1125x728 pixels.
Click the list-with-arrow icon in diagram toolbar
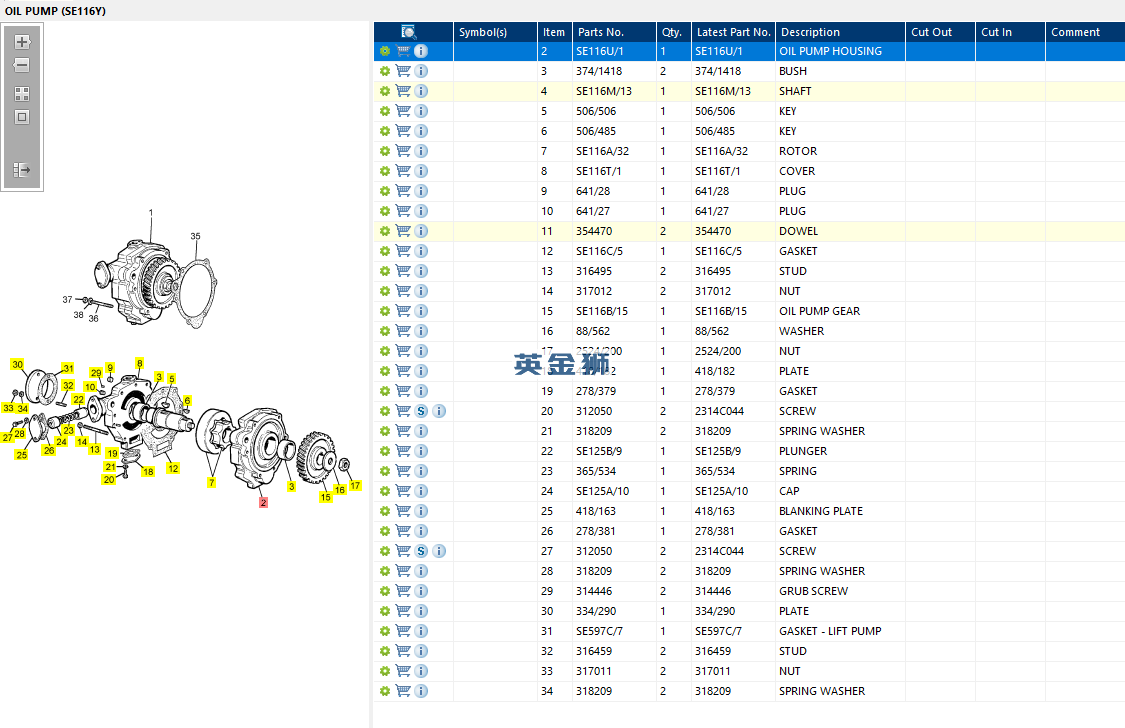click(22, 170)
